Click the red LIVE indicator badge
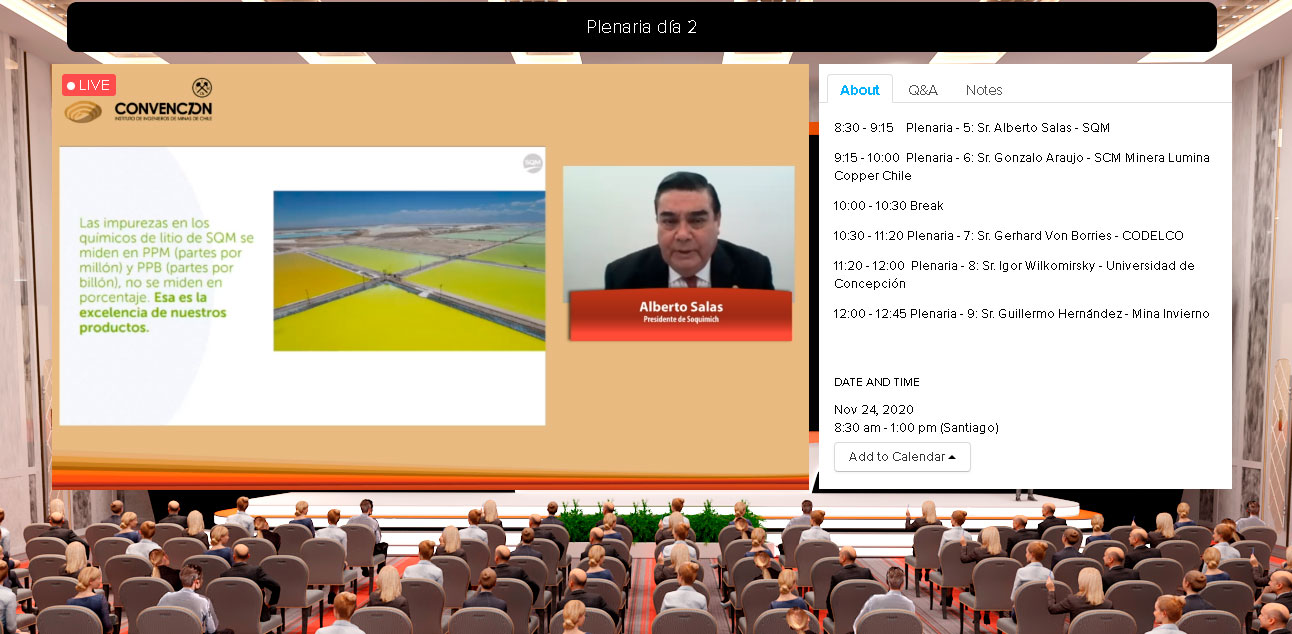The image size is (1292, 634). point(89,85)
